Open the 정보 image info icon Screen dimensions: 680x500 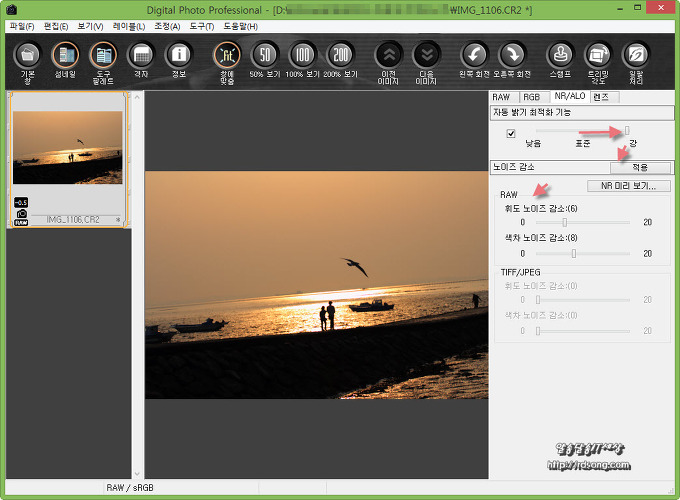point(178,57)
